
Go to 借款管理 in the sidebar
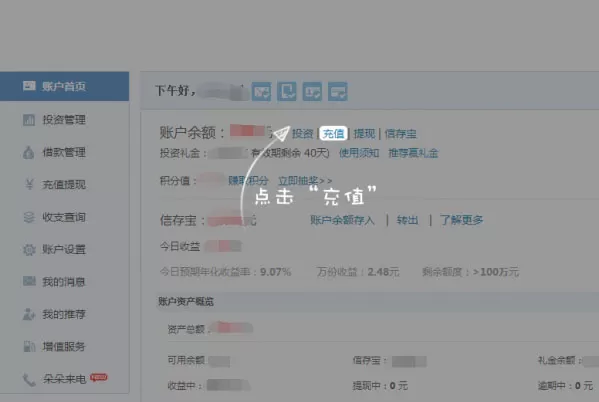(64, 152)
